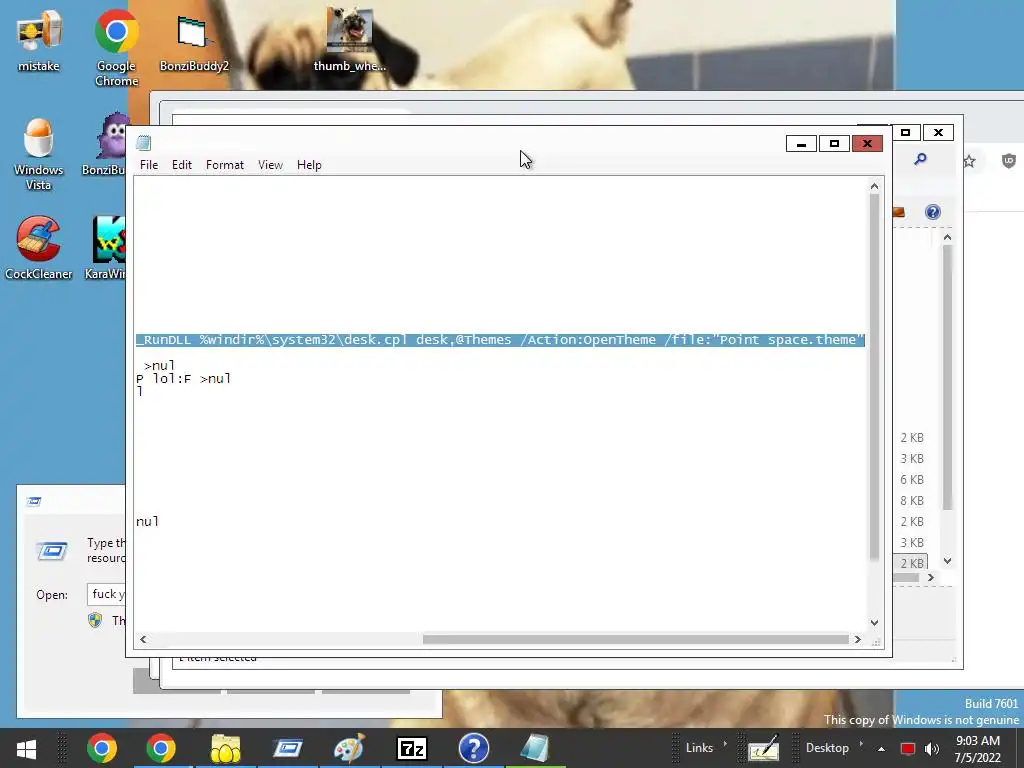Expand the Desktop toolbar chevron
This screenshot has width=1024, height=768.
tap(860, 744)
